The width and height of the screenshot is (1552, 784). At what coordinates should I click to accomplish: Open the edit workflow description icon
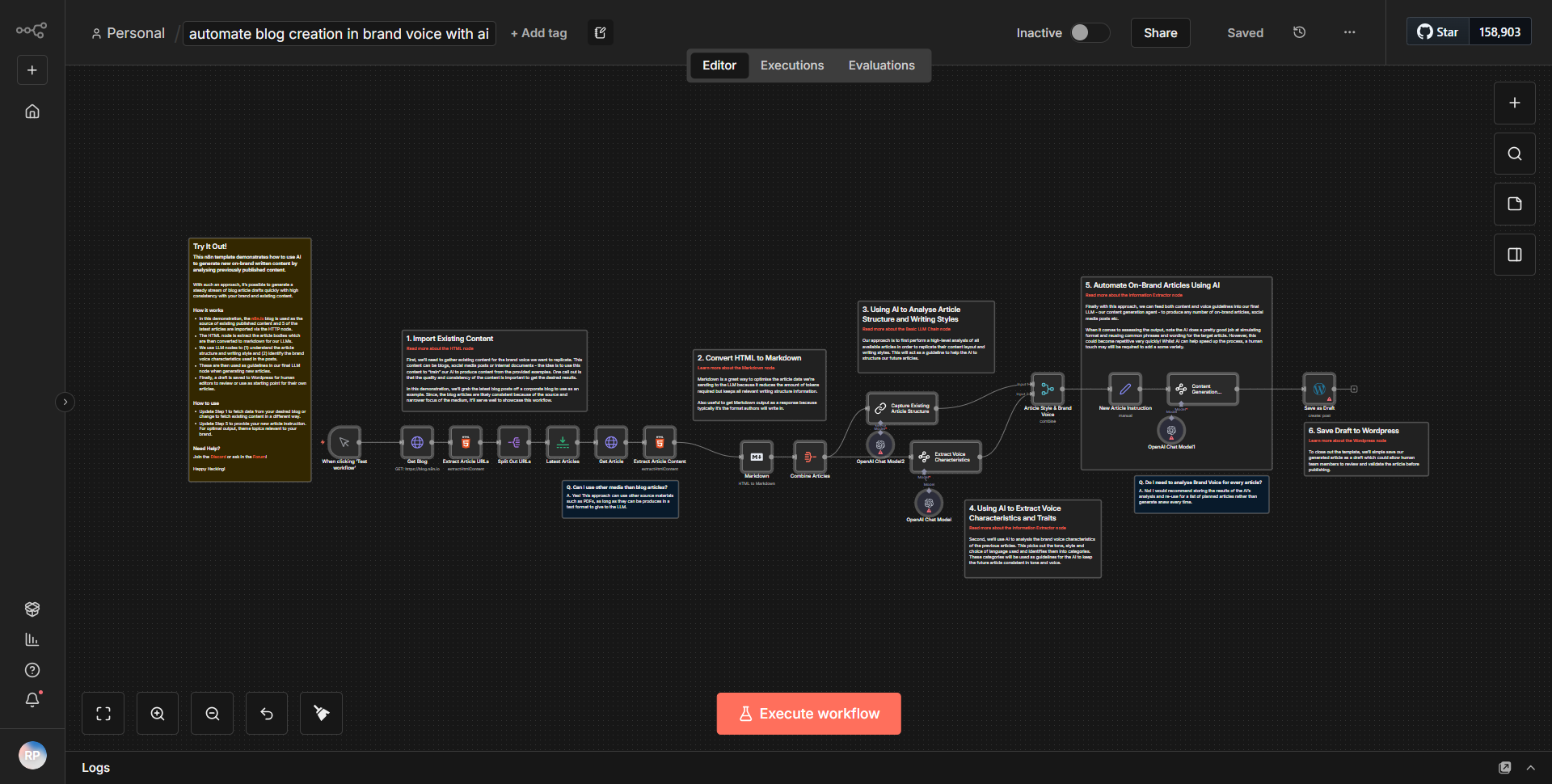601,32
